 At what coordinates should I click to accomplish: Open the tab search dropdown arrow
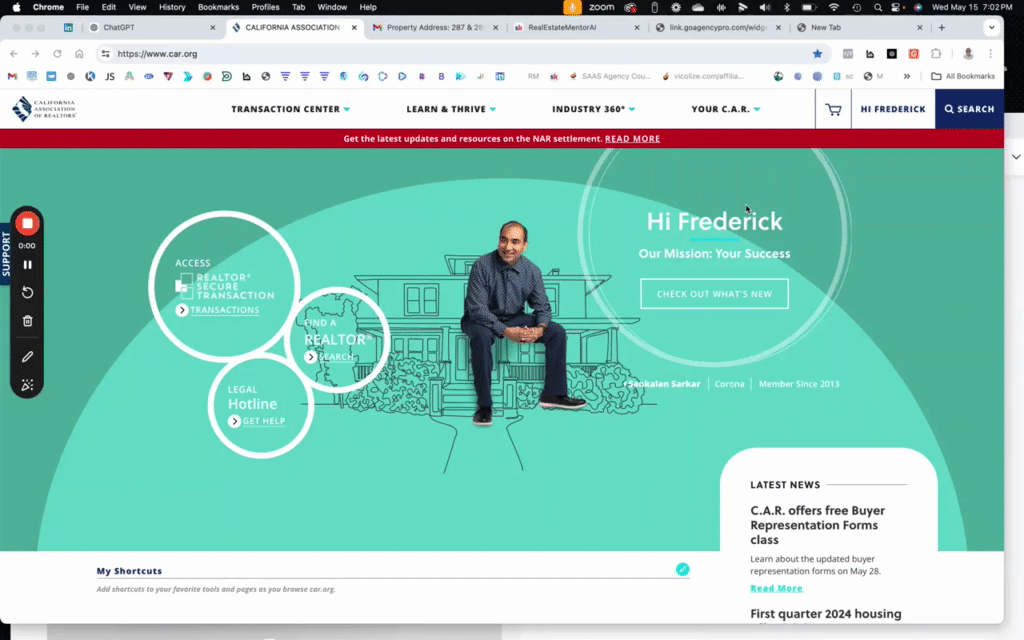click(x=991, y=27)
